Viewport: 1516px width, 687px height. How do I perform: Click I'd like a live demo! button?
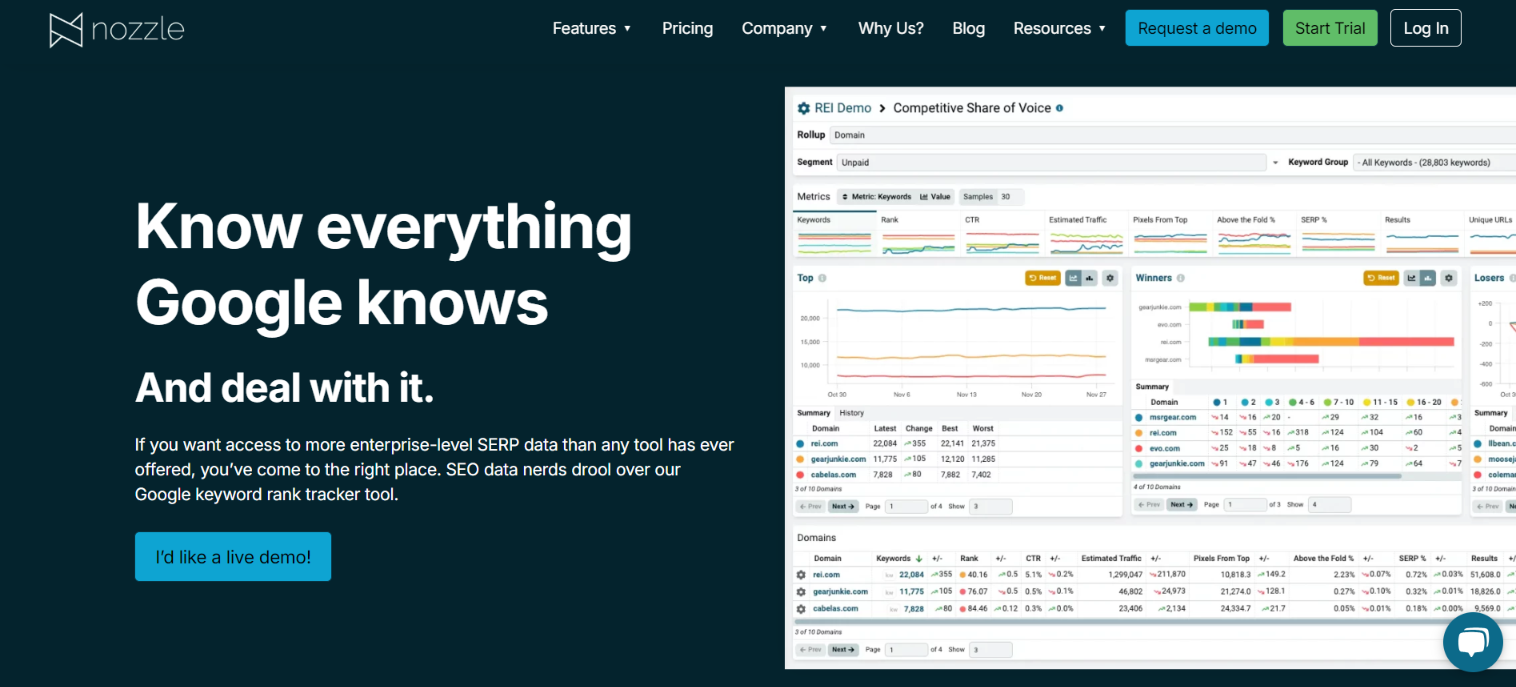coord(233,557)
